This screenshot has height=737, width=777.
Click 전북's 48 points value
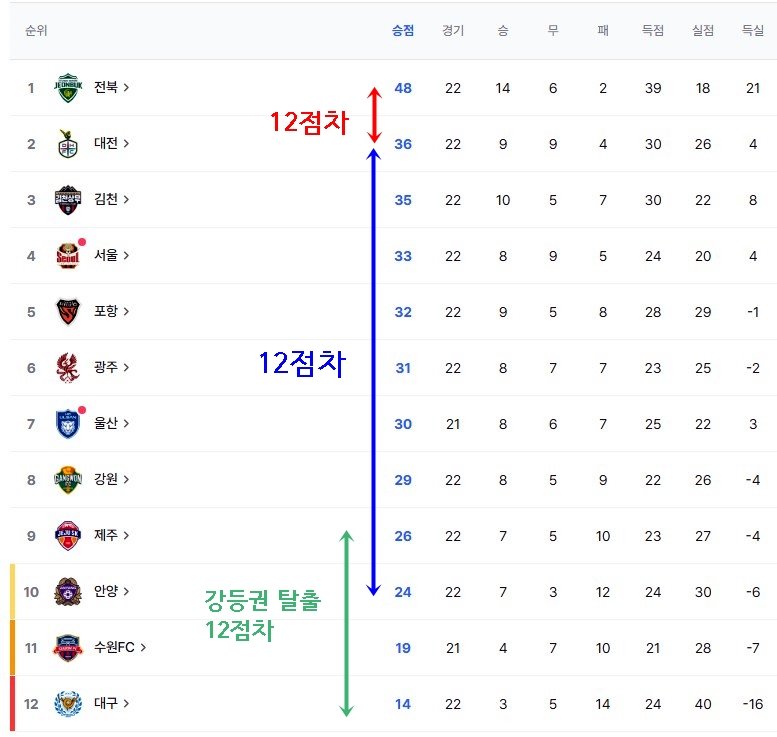pyautogui.click(x=403, y=88)
